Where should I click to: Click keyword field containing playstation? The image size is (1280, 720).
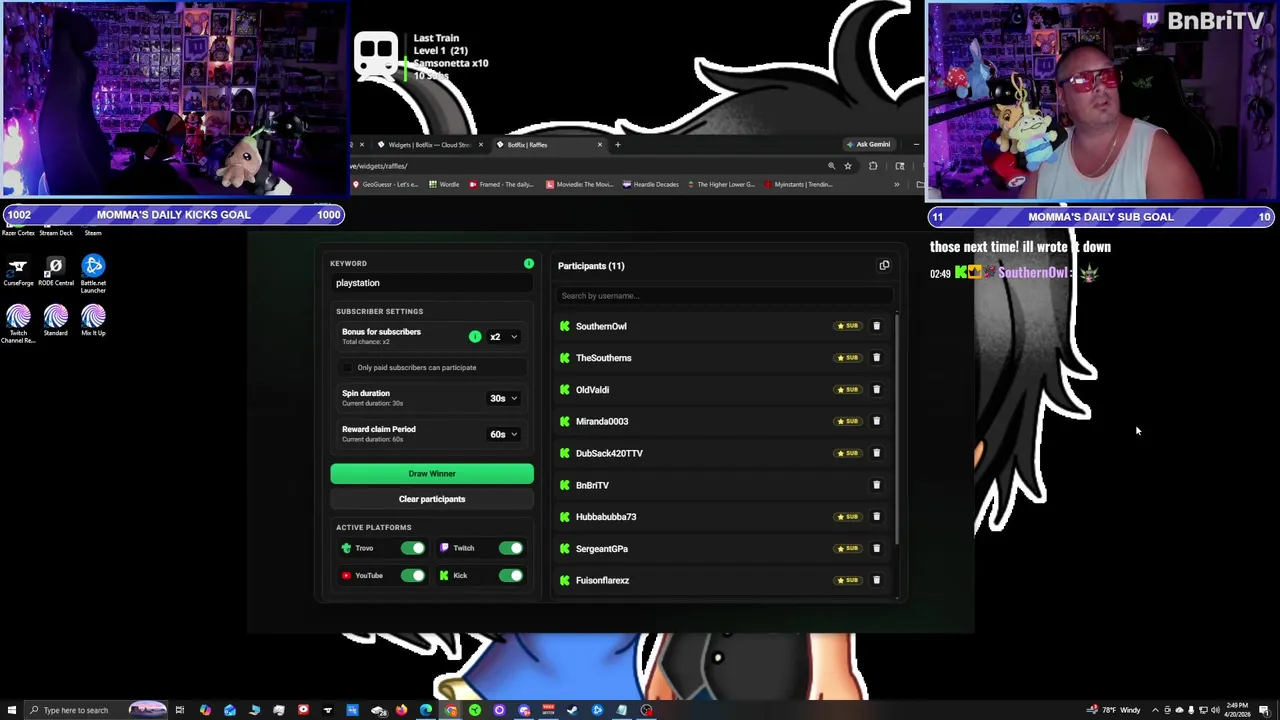[432, 283]
